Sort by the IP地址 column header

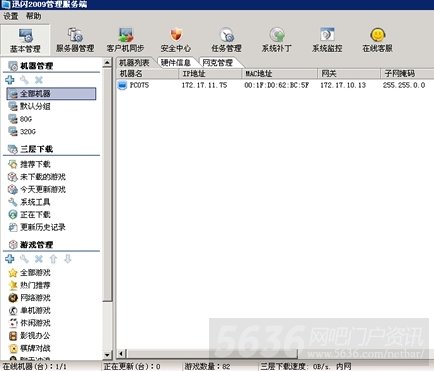coord(211,74)
